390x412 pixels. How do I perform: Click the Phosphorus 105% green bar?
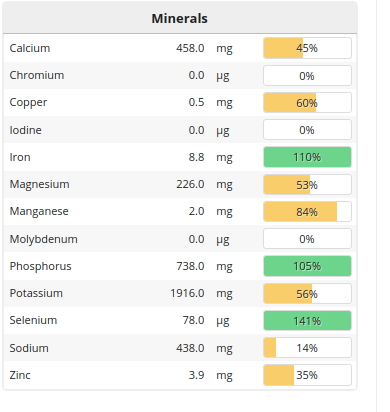307,266
